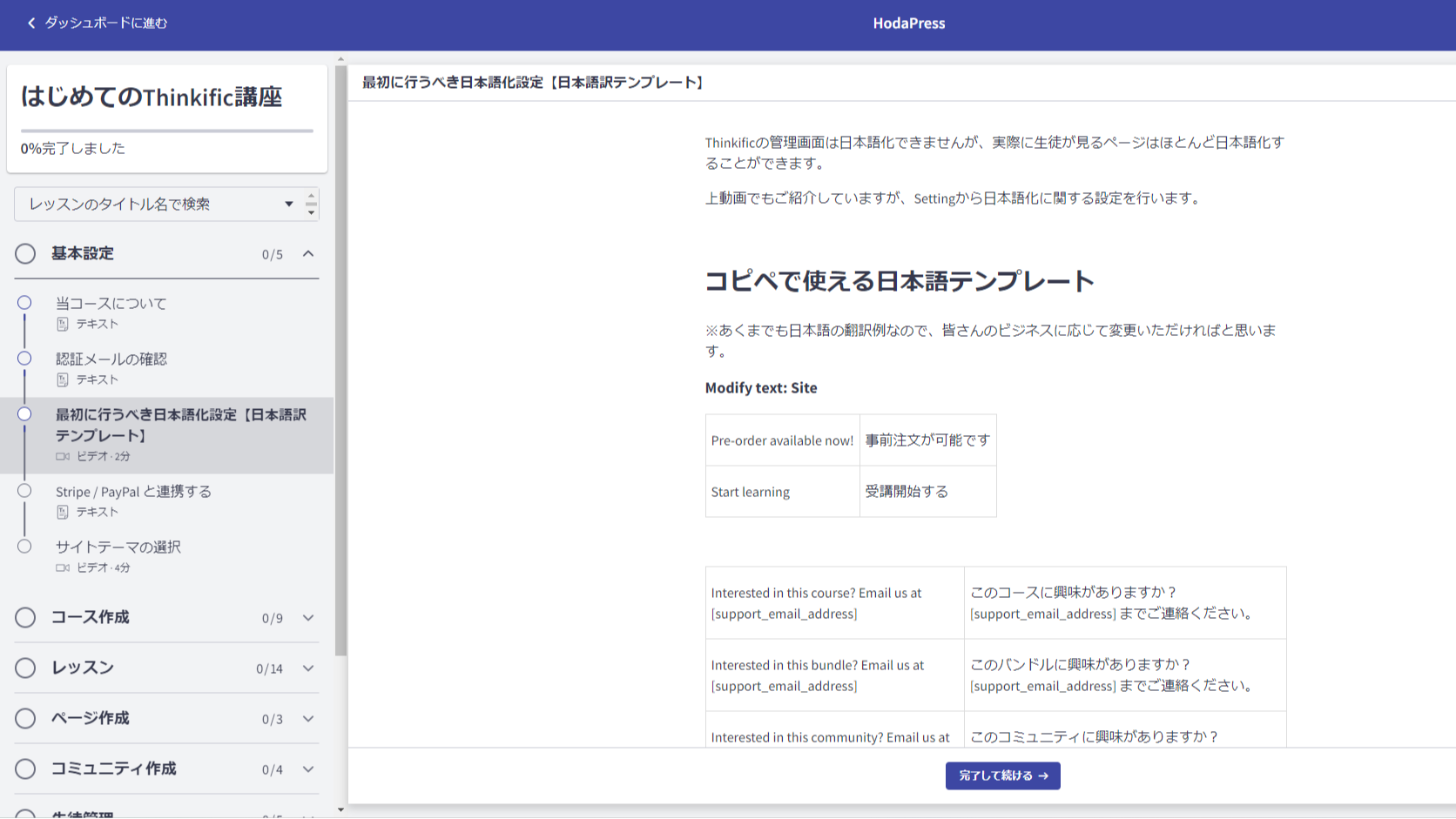
Task: Toggle completion circle for コミュニティ作成 chapter
Action: coord(25,769)
